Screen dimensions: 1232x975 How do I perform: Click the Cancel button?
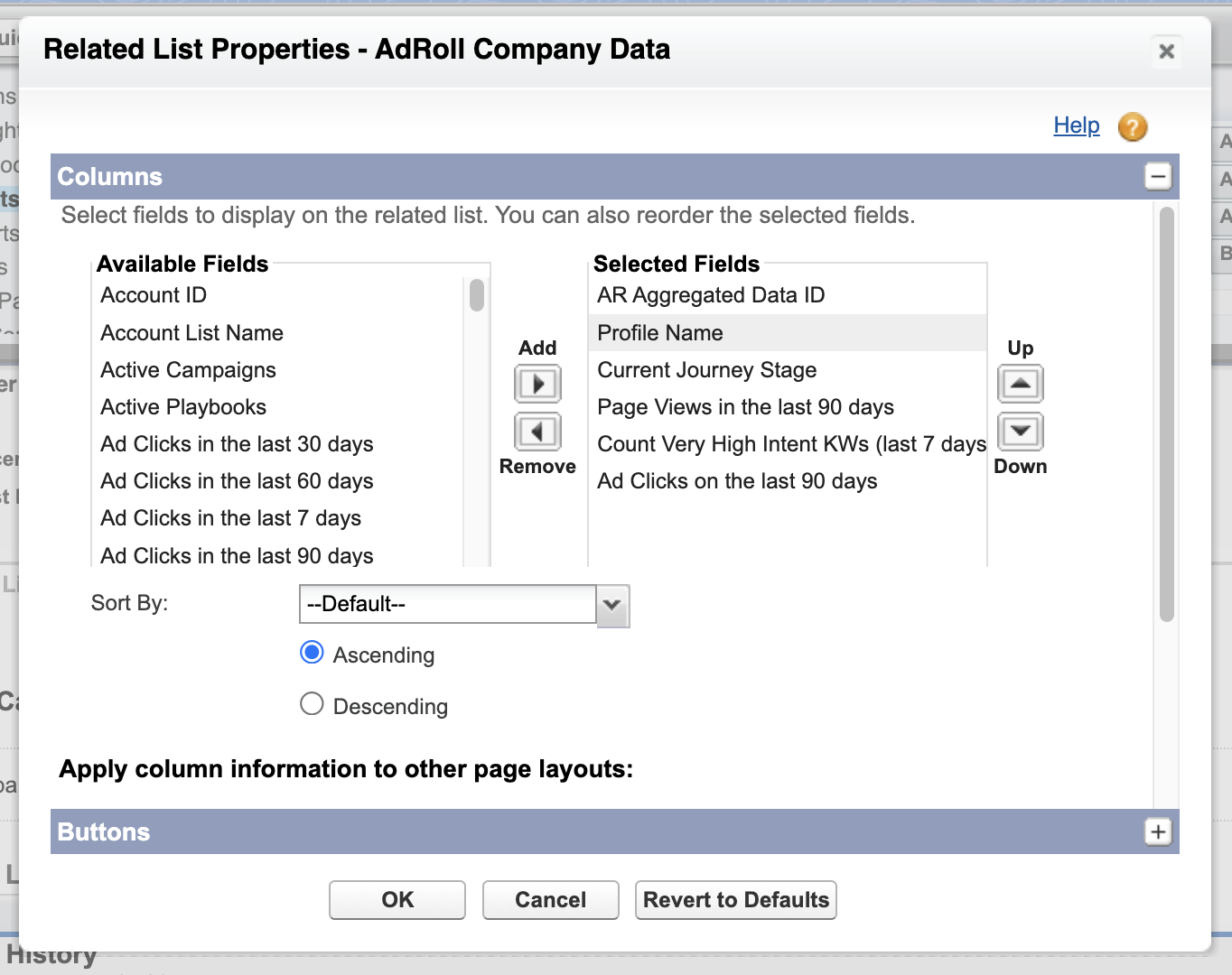[x=550, y=900]
